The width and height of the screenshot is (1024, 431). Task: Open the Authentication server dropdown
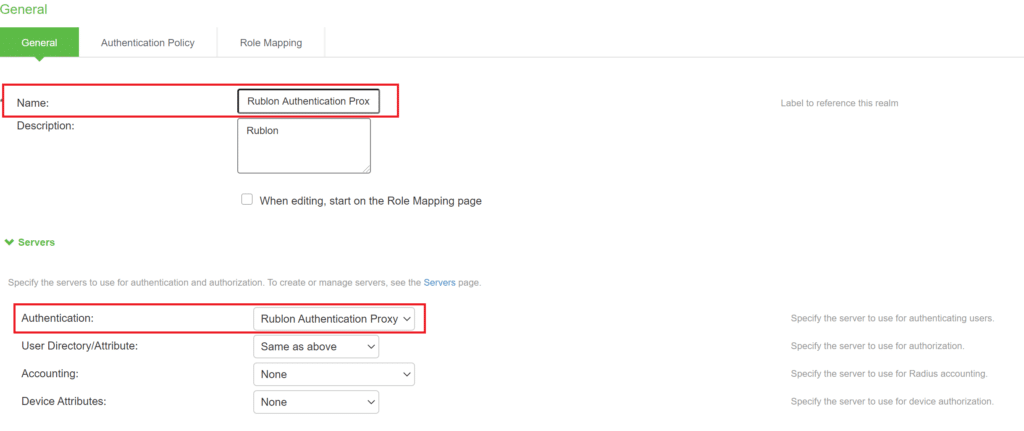[333, 318]
